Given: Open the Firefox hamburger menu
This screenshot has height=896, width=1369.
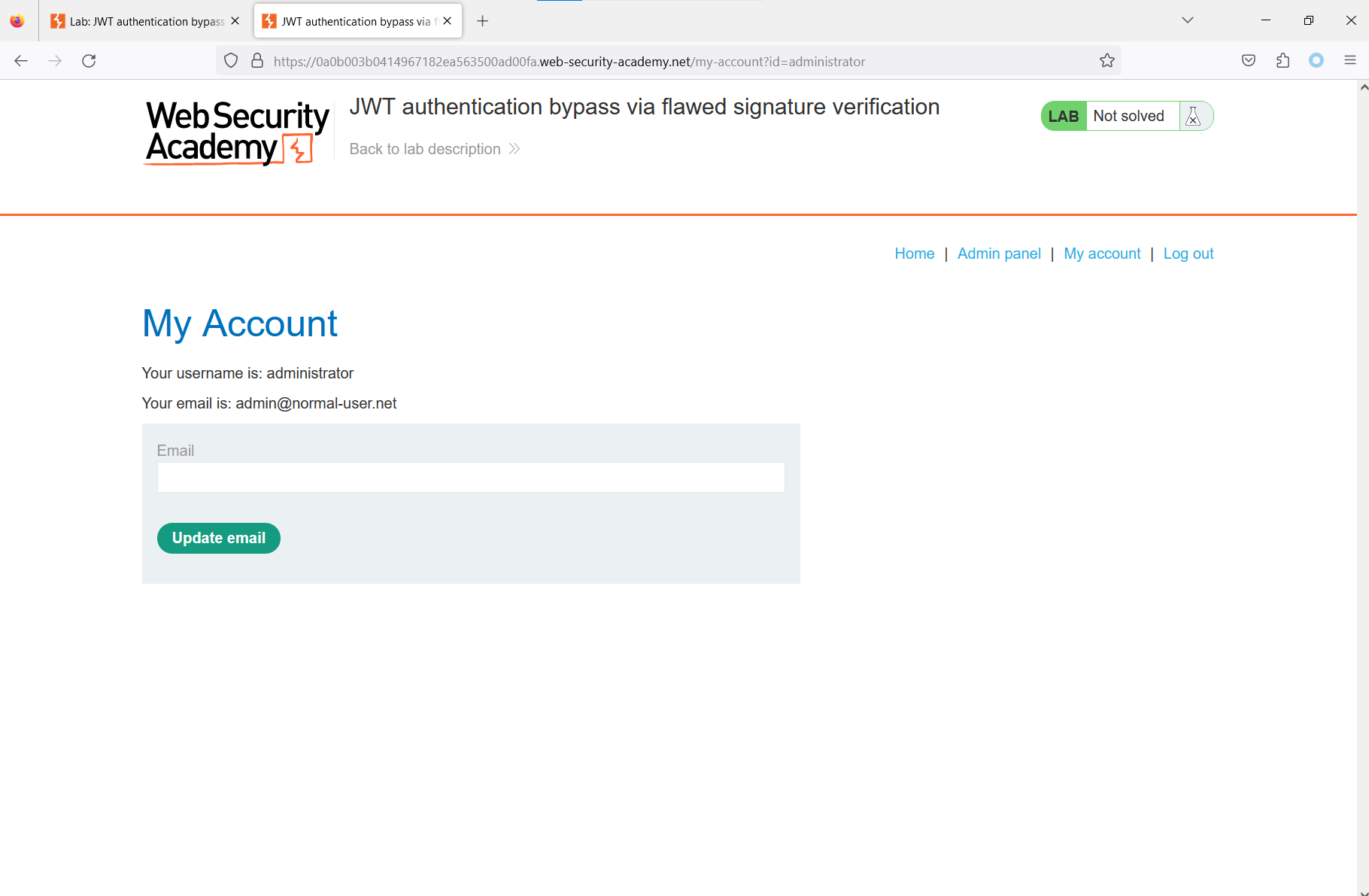Looking at the screenshot, I should (1350, 61).
